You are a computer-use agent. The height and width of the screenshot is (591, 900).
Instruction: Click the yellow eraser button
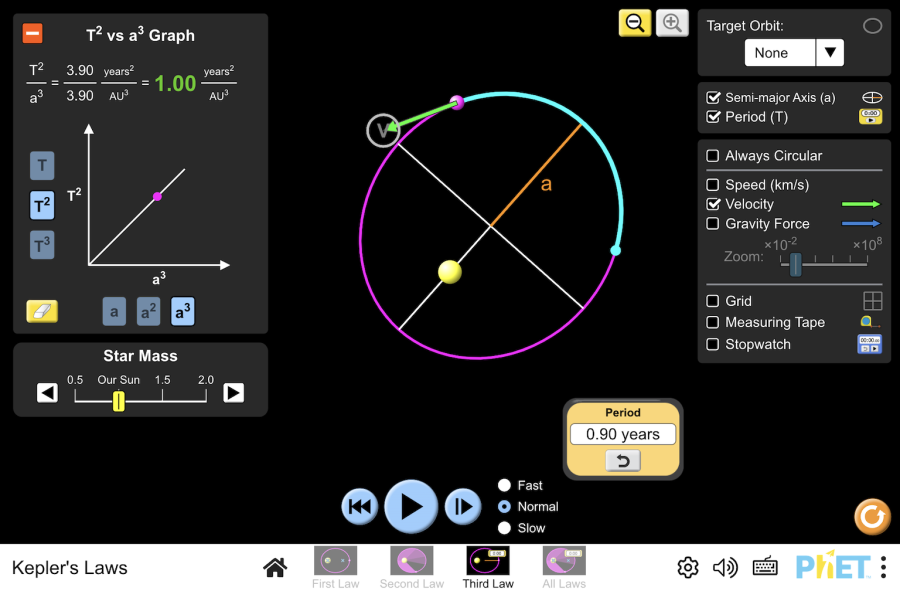[x=42, y=311]
